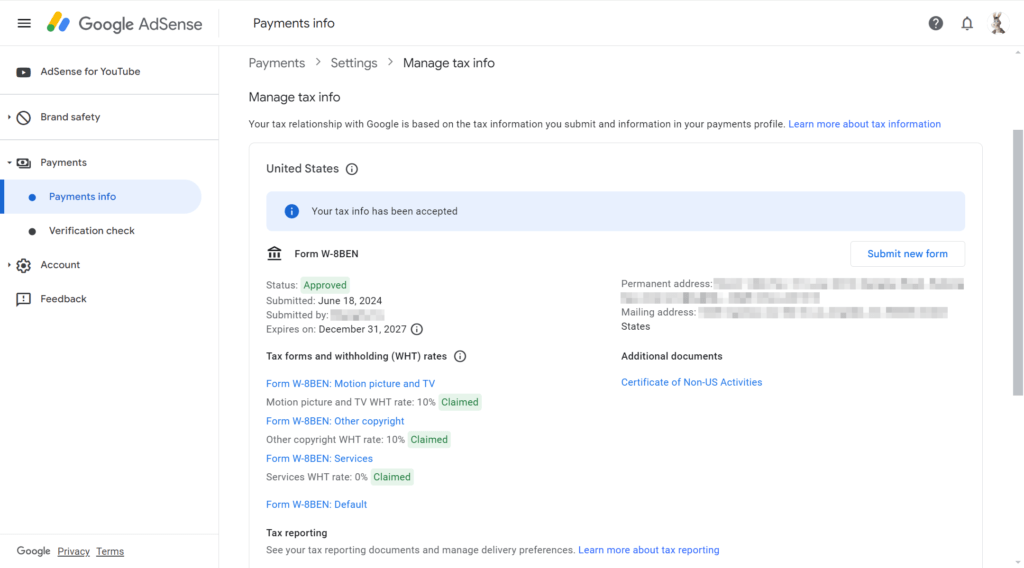Viewport: 1024px width, 568px height.
Task: Click the Payments info page title
Action: 294,24
